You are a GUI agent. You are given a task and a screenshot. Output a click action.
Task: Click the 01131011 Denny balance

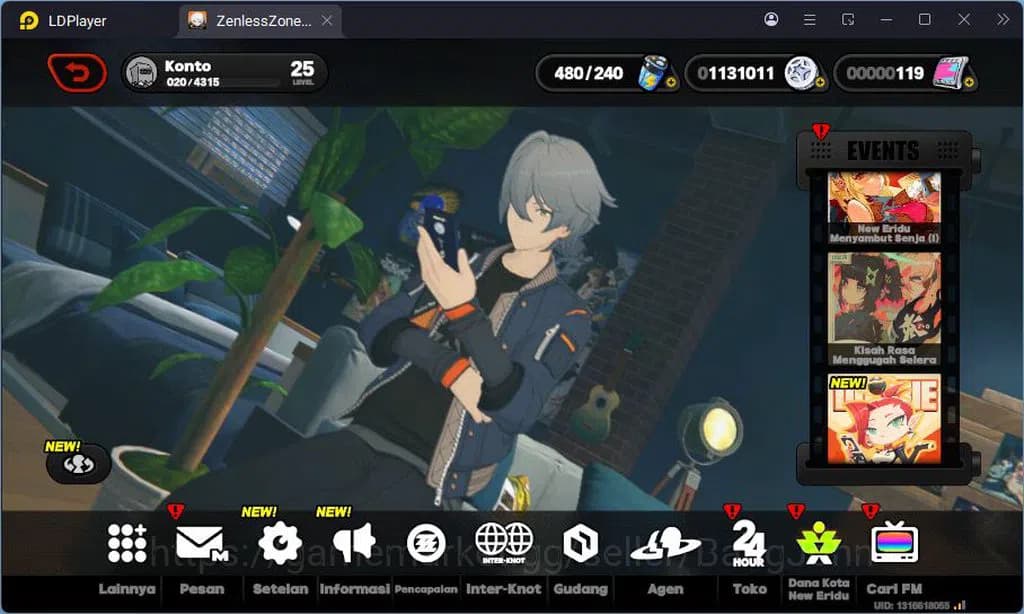pos(735,73)
